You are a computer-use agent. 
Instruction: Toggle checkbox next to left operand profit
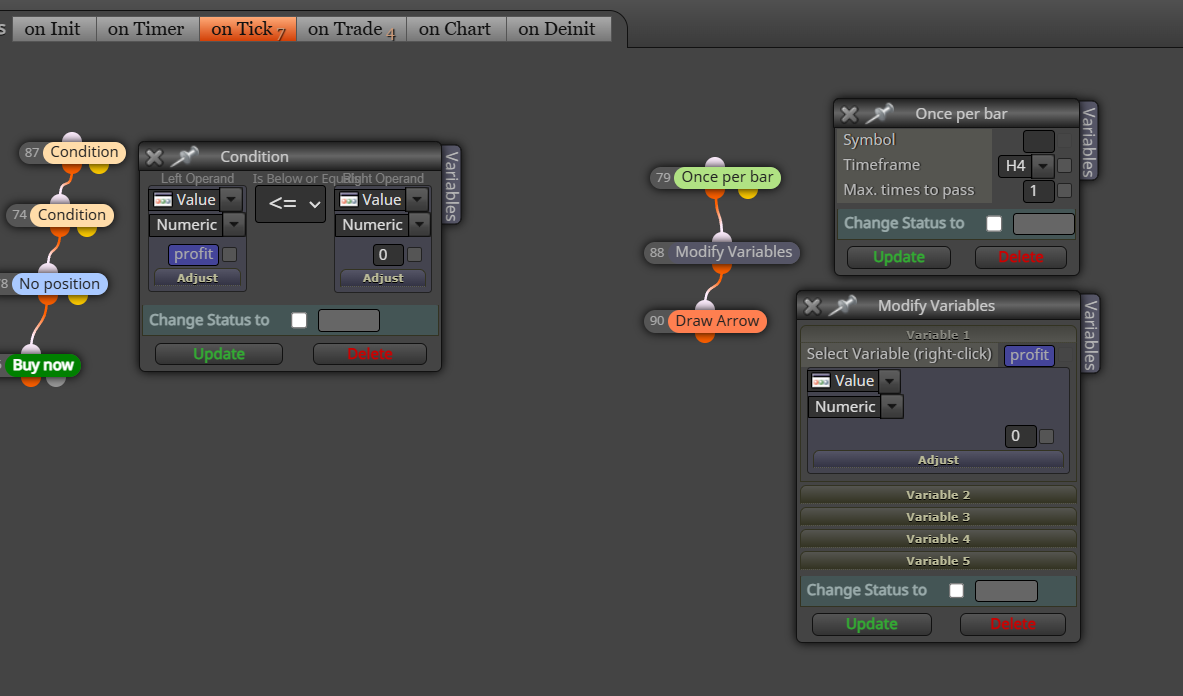[229, 255]
